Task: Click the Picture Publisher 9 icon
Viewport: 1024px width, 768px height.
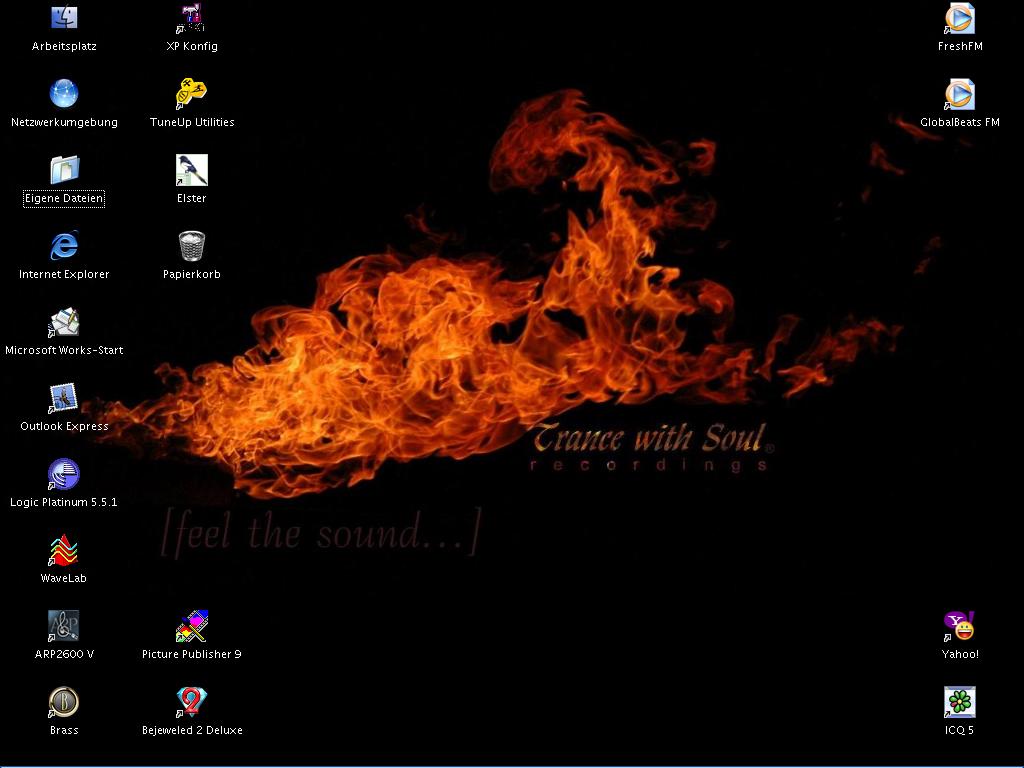Action: (192, 626)
